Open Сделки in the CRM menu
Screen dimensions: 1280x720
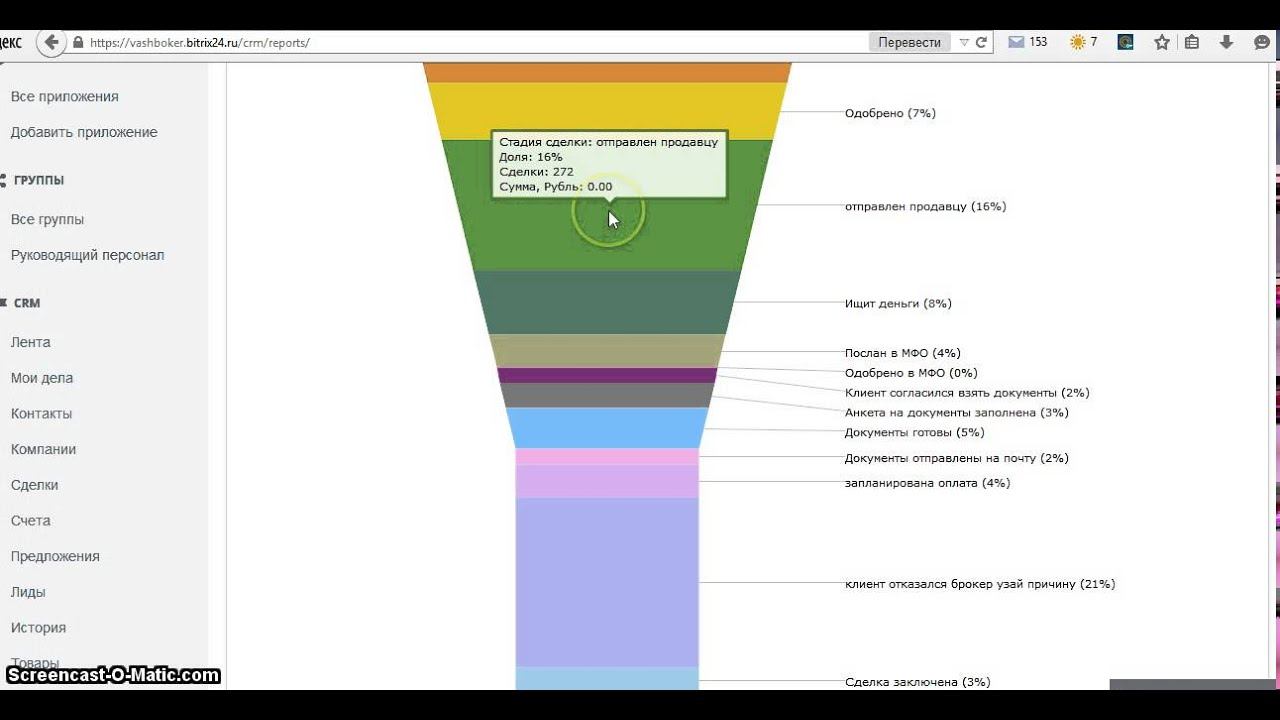pos(34,485)
